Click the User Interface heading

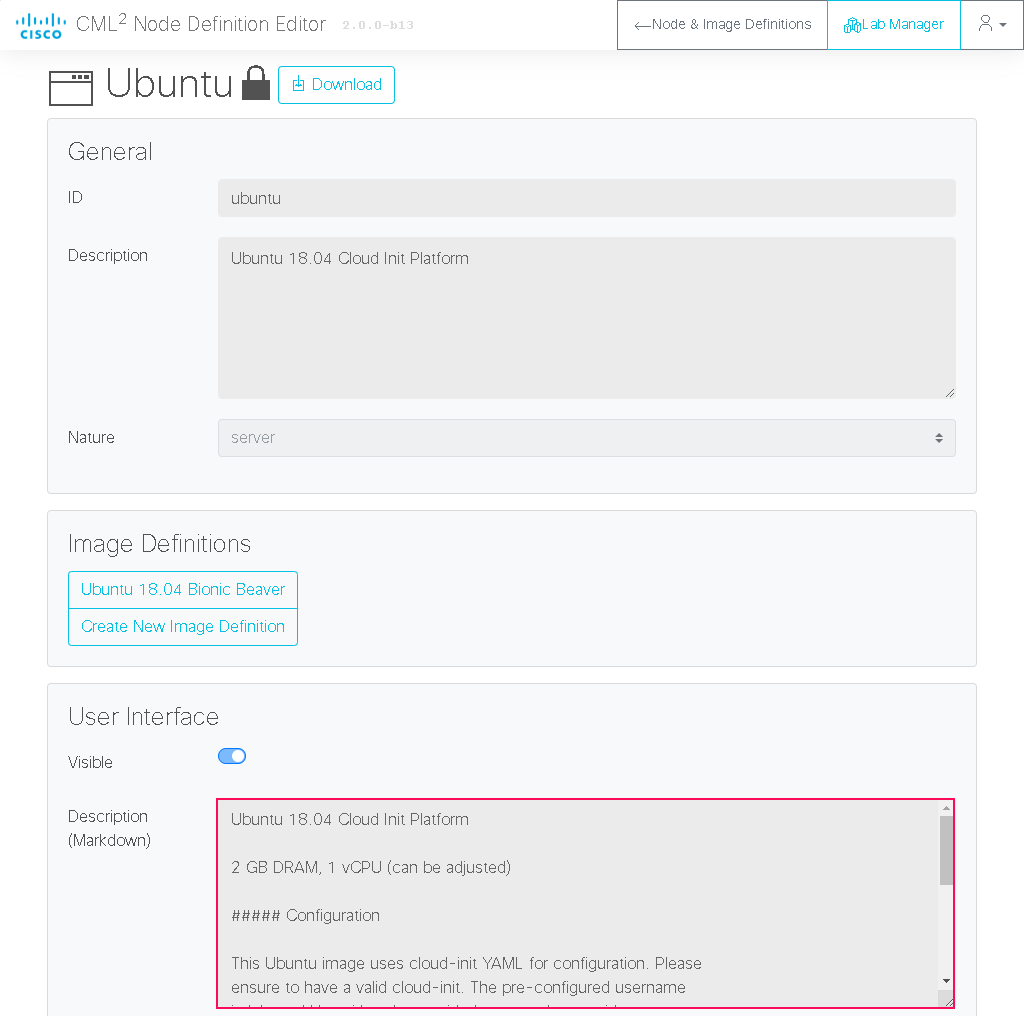[x=143, y=717]
